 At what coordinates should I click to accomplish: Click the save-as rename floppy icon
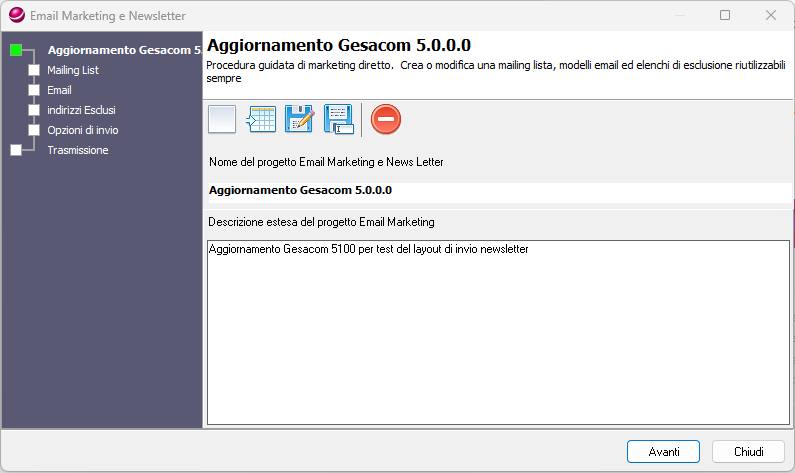[x=338, y=120]
